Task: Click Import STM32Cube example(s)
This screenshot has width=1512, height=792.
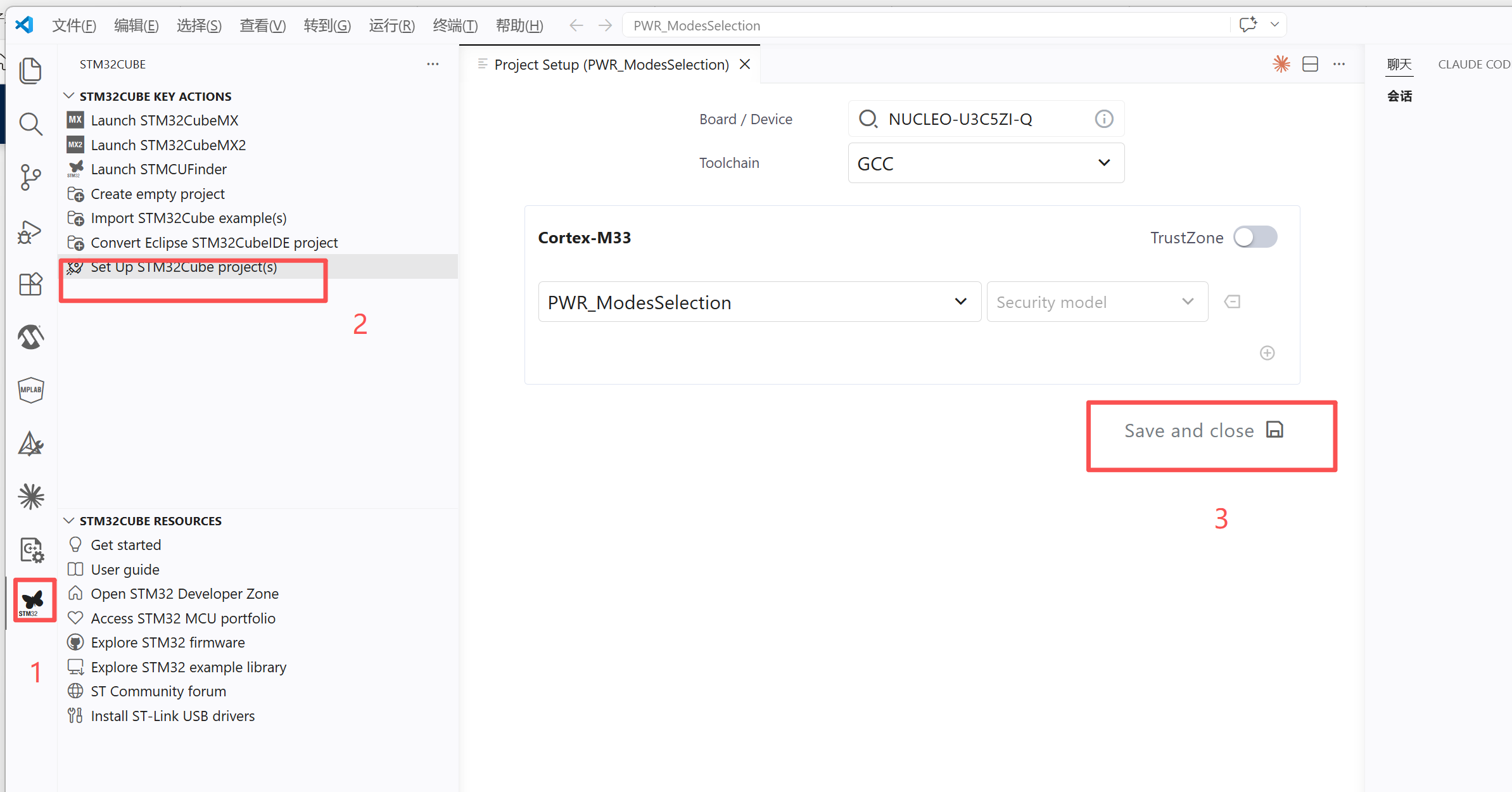Action: coord(189,218)
